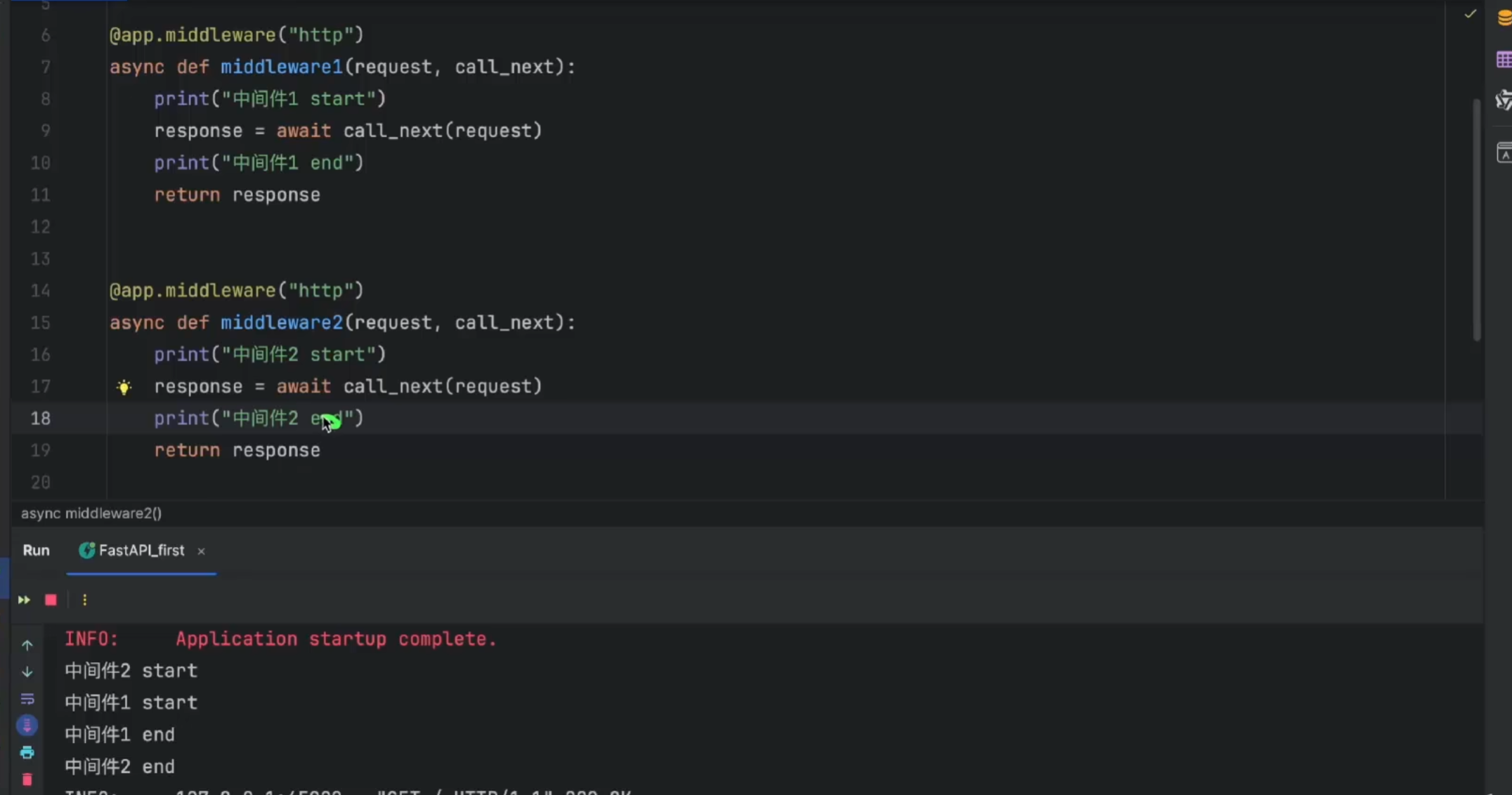Screen dimensions: 1512x795
Task: Open more actions menu in Run toolbar
Action: tap(84, 600)
